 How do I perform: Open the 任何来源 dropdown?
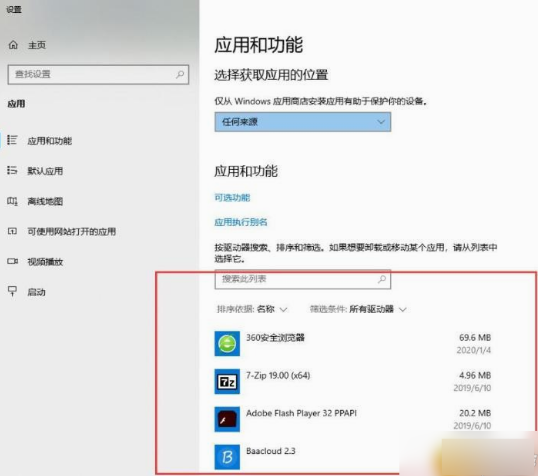303,122
